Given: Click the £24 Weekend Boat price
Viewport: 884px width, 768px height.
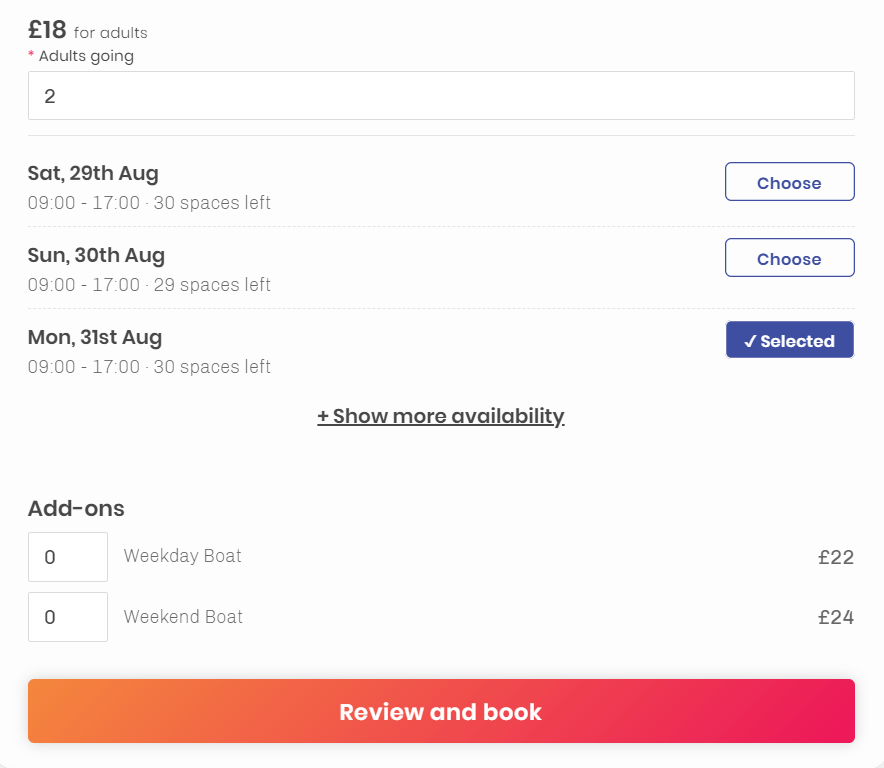Looking at the screenshot, I should (x=836, y=617).
